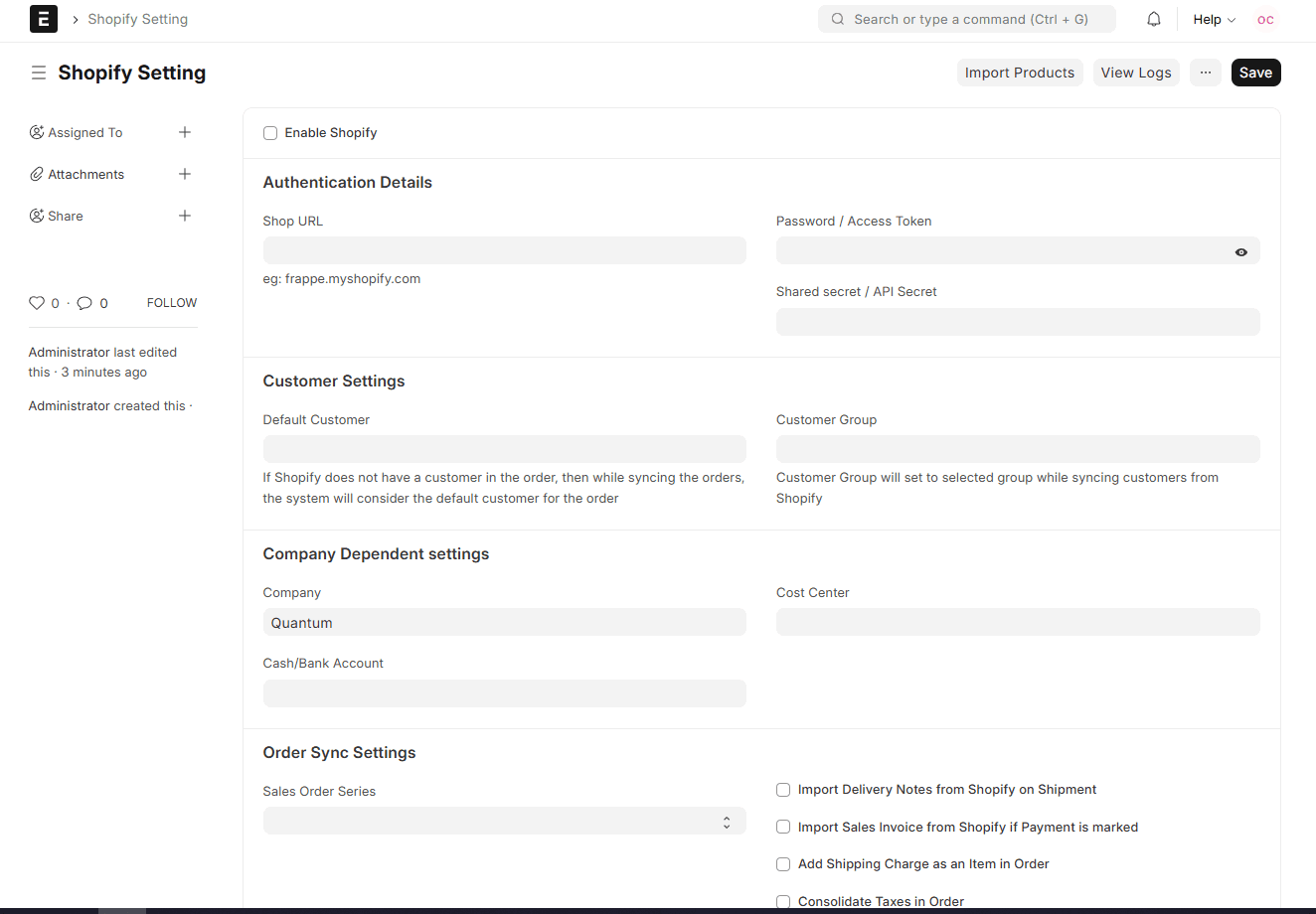Screen dimensions: 1316x914
Task: Click the 'eg: frappe.myshopify.com' hint text
Action: click(x=342, y=279)
